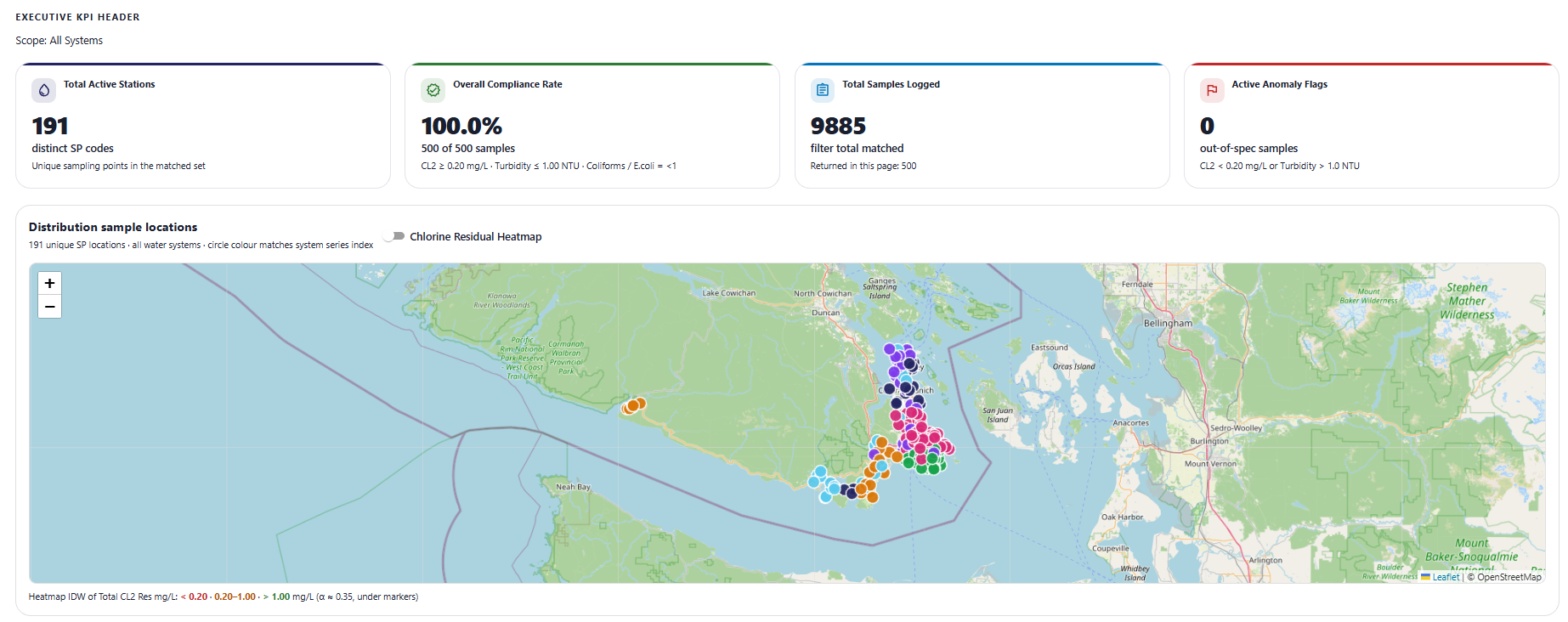The image size is (1568, 622).
Task: Click the orange marker cluster near Pacific Rim coast
Action: pyautogui.click(x=633, y=405)
